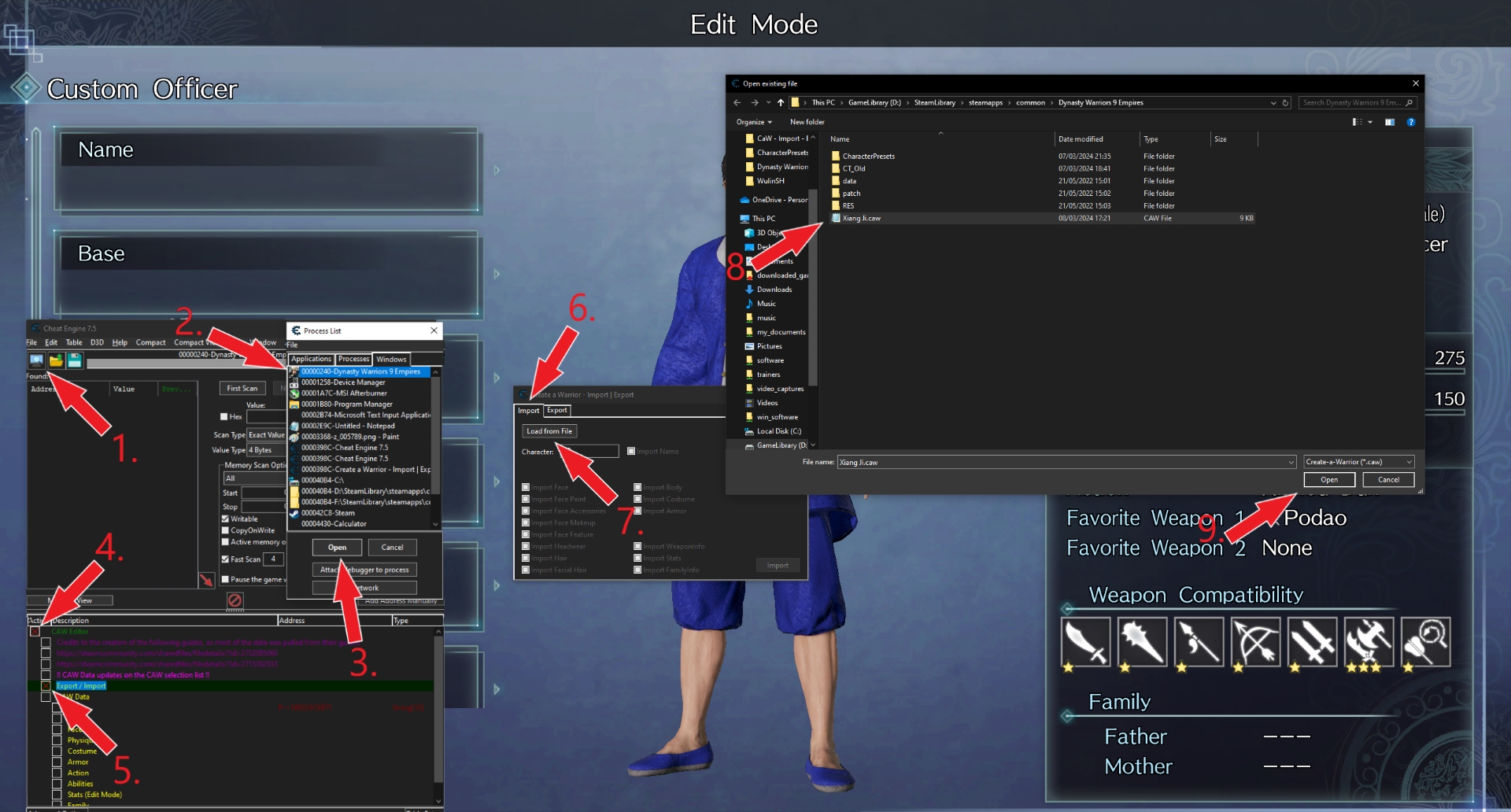The height and width of the screenshot is (812, 1511).
Task: Go back in the Open existing file dialog
Action: click(x=737, y=102)
